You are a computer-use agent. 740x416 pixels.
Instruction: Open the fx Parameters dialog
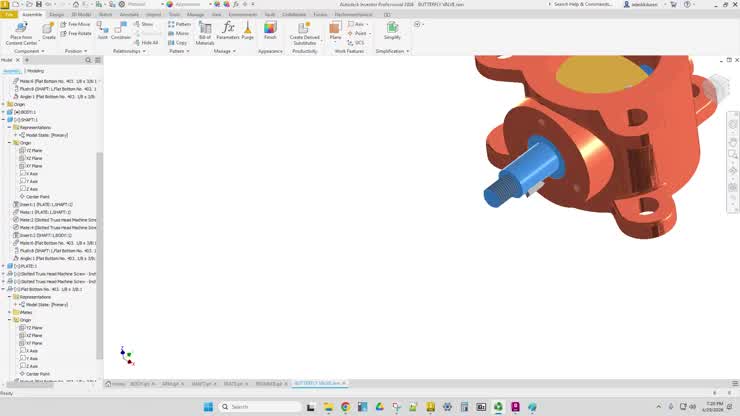pyautogui.click(x=228, y=31)
